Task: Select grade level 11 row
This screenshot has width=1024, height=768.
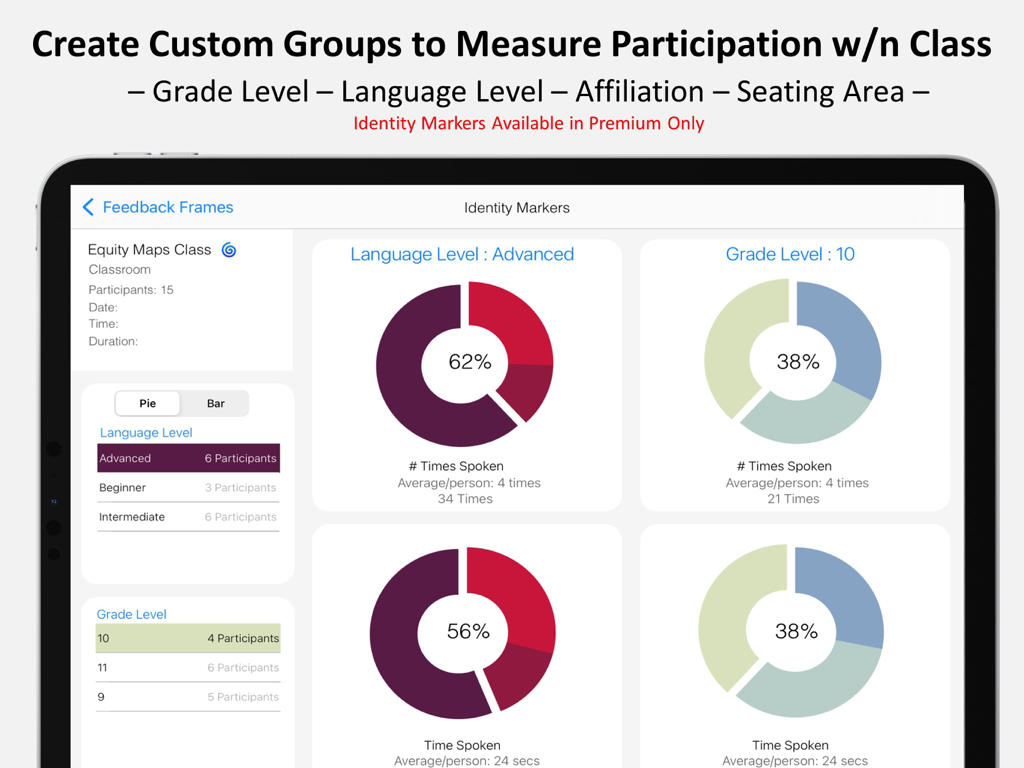Action: click(x=188, y=667)
